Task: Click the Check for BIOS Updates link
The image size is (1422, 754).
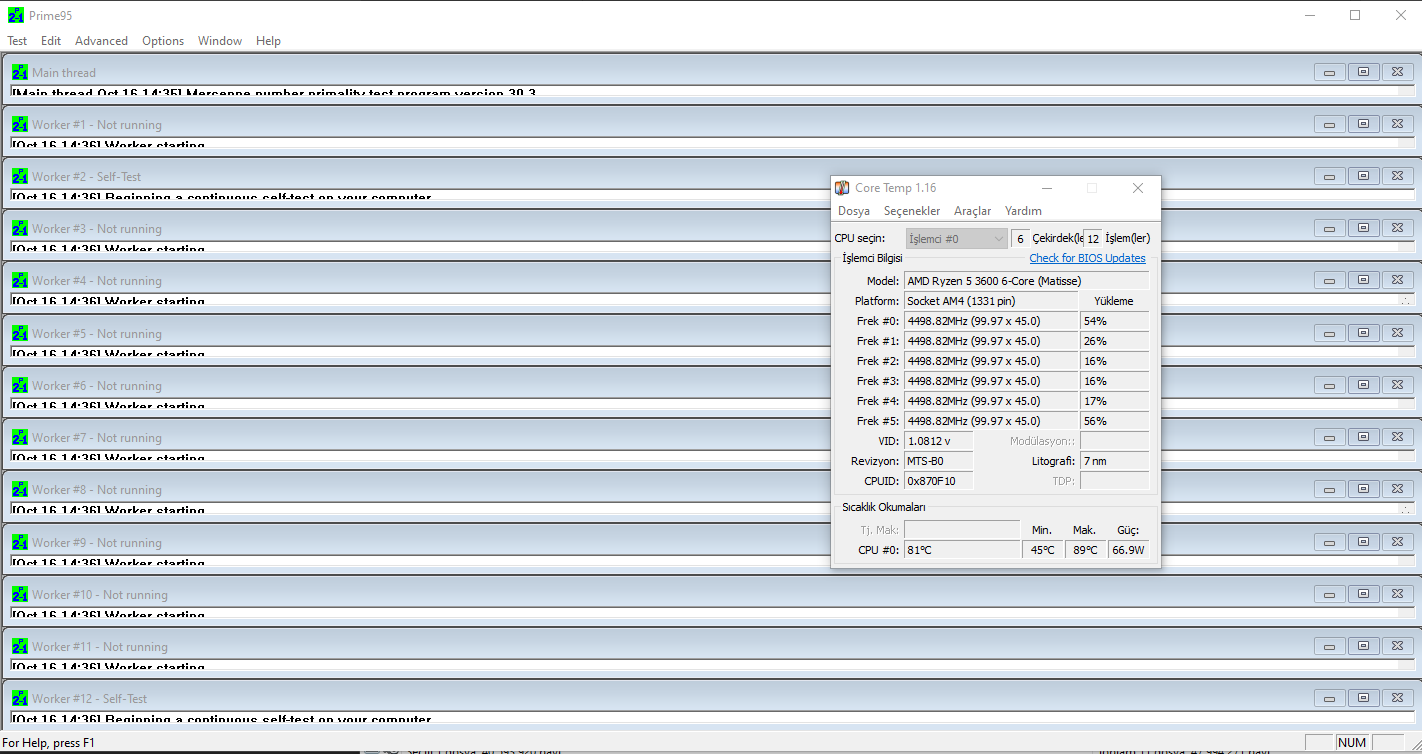Action: [1087, 258]
